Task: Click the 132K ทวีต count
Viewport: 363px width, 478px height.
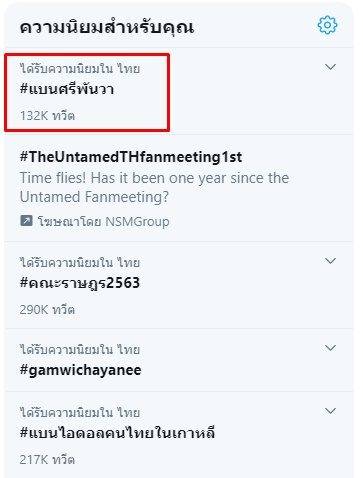Action: (47, 116)
